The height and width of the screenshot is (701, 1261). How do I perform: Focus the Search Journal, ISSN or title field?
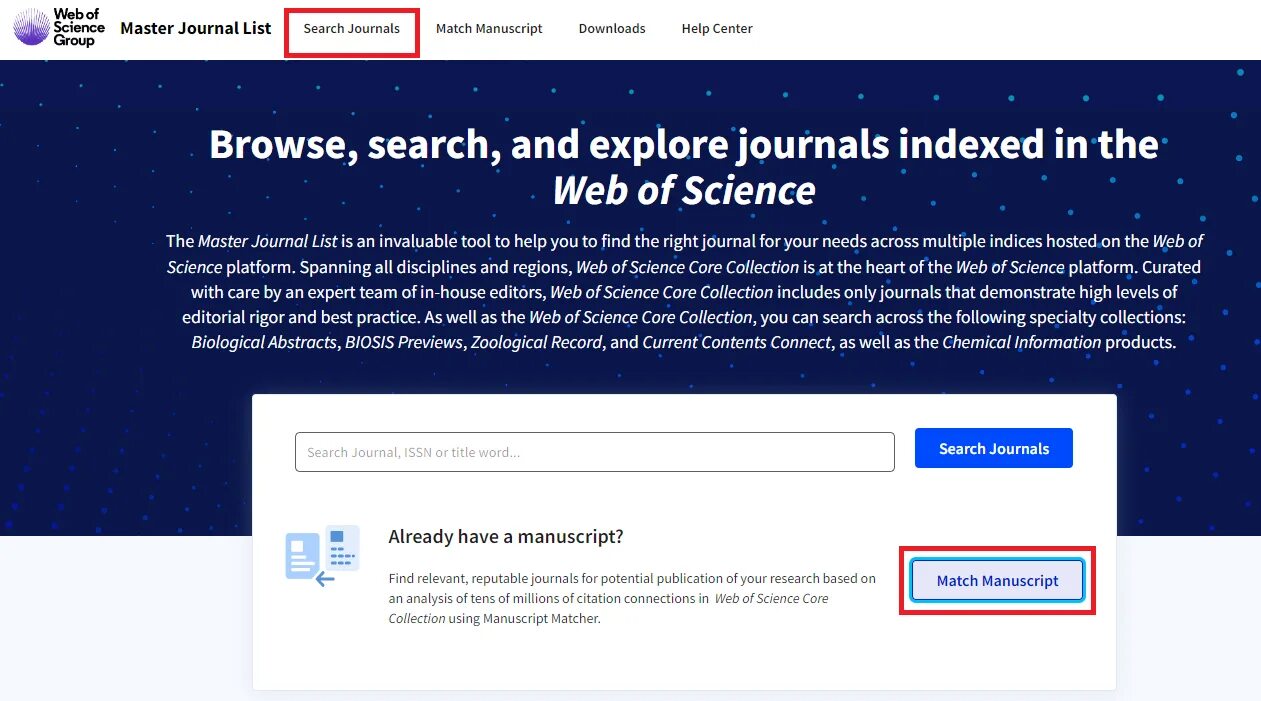[595, 452]
